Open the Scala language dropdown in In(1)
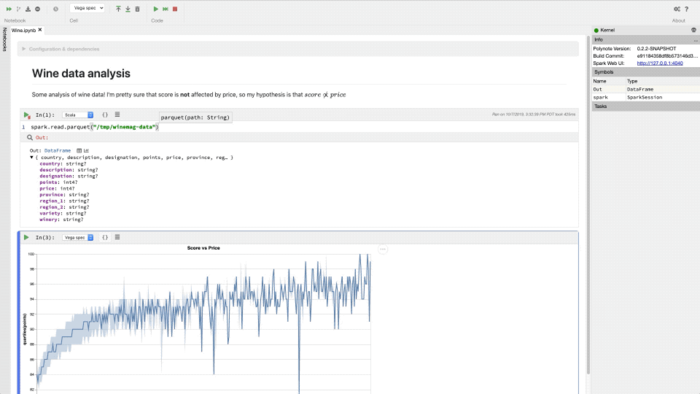Screen dimensions: 700x394 pos(78,115)
